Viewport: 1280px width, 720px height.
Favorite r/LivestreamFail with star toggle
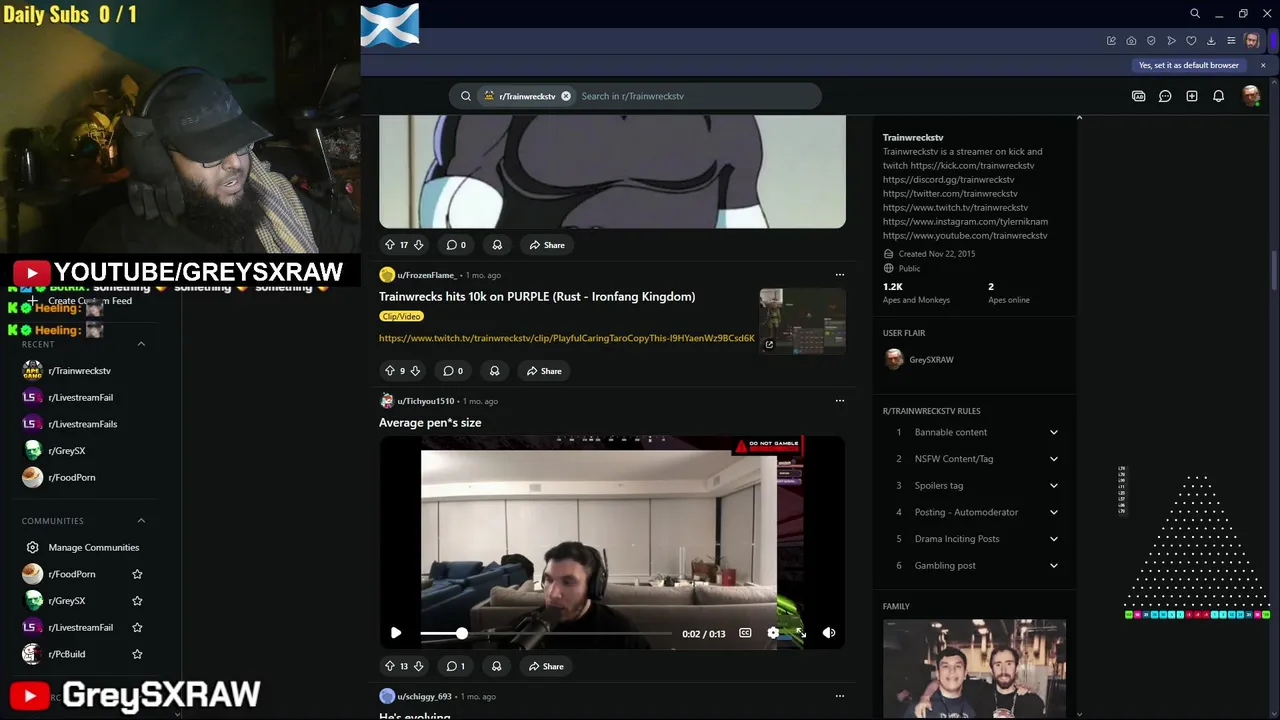click(x=137, y=628)
